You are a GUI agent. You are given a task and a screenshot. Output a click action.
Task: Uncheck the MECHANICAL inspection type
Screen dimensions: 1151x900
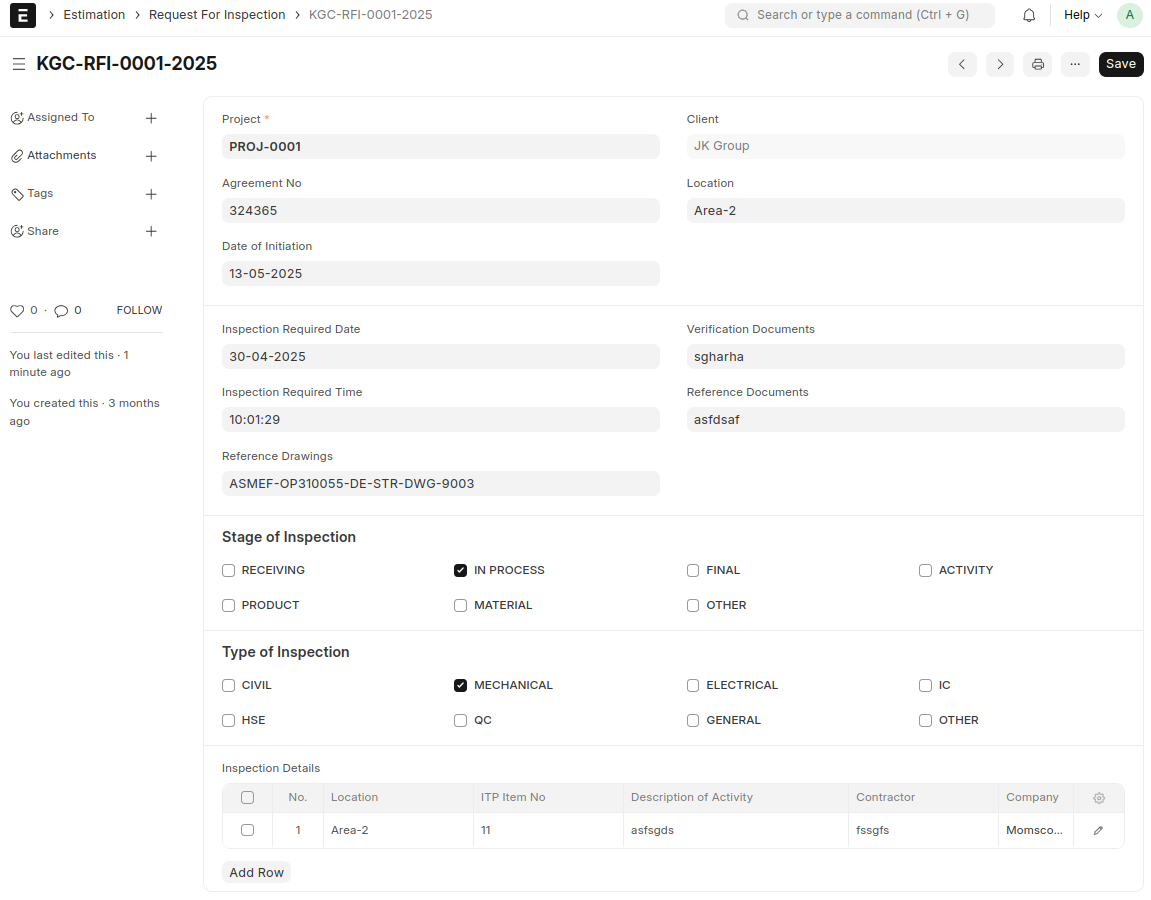(x=461, y=685)
